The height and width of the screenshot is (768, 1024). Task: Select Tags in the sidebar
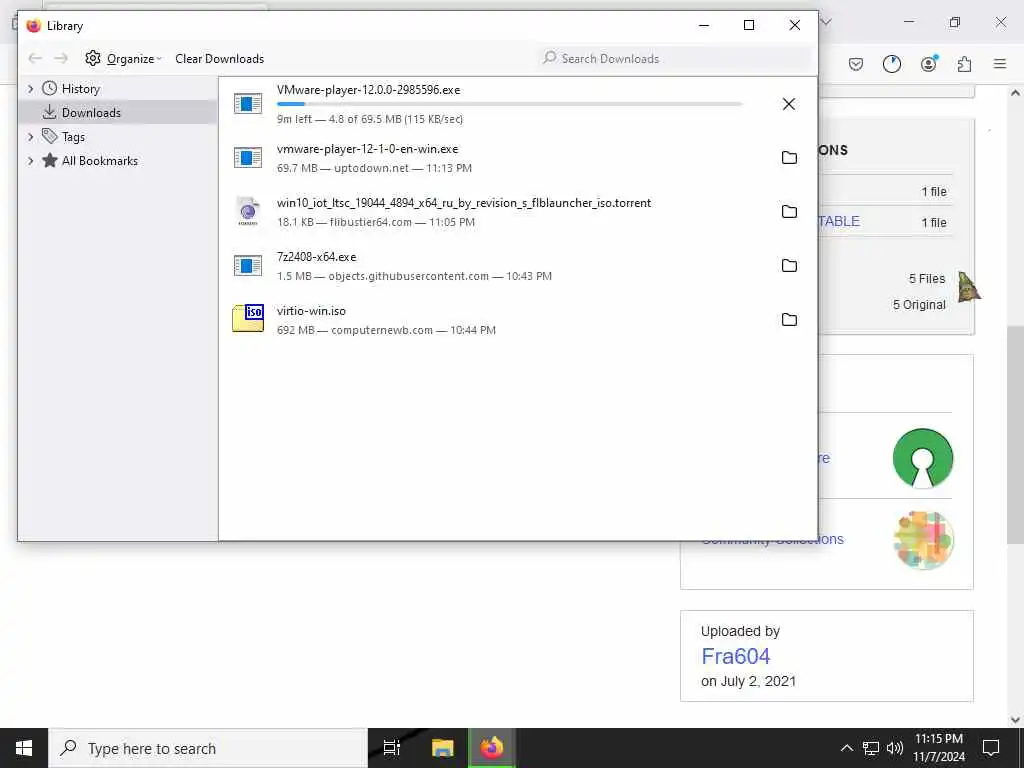(73, 137)
